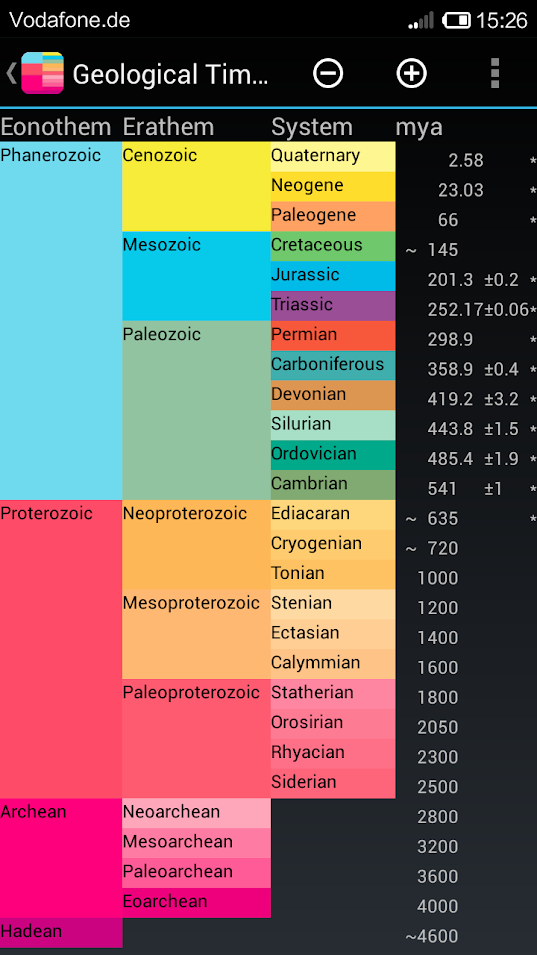Tap the Eonothem column header
The width and height of the screenshot is (537, 955).
(x=56, y=127)
